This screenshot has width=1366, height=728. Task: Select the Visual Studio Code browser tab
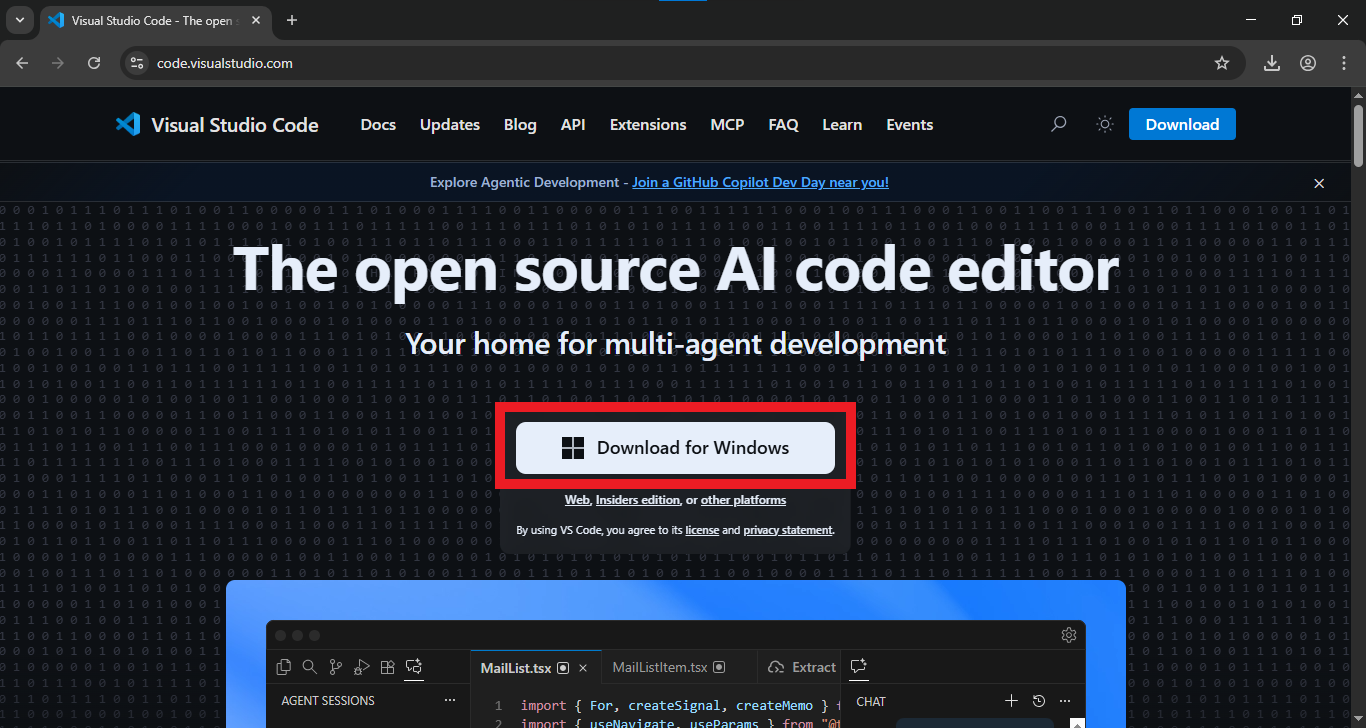(x=156, y=20)
